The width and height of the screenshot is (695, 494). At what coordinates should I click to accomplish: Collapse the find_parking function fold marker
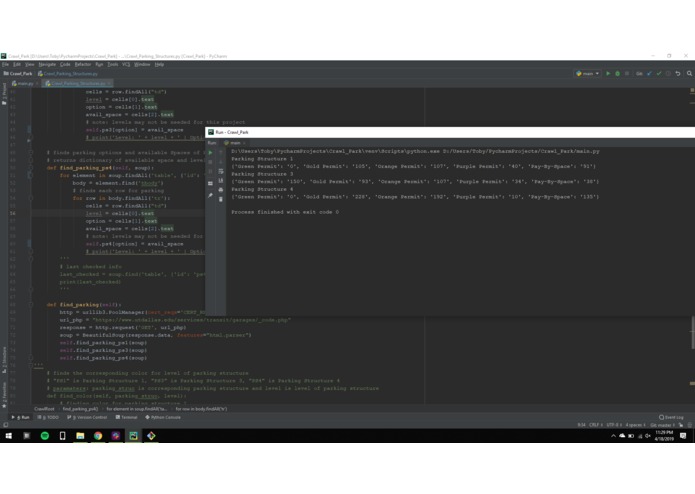[x=31, y=305]
